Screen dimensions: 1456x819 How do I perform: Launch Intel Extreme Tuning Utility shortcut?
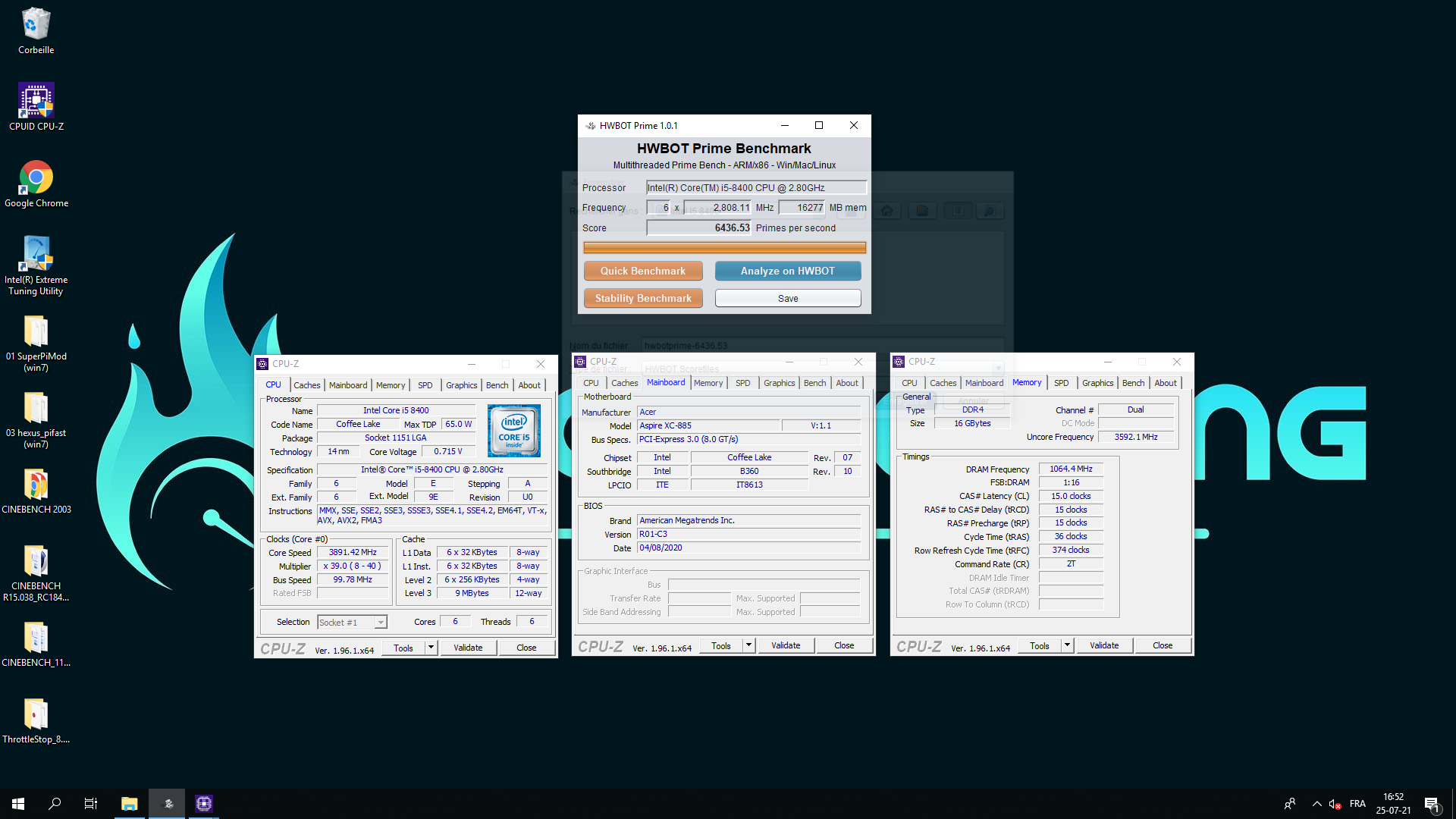pos(36,265)
